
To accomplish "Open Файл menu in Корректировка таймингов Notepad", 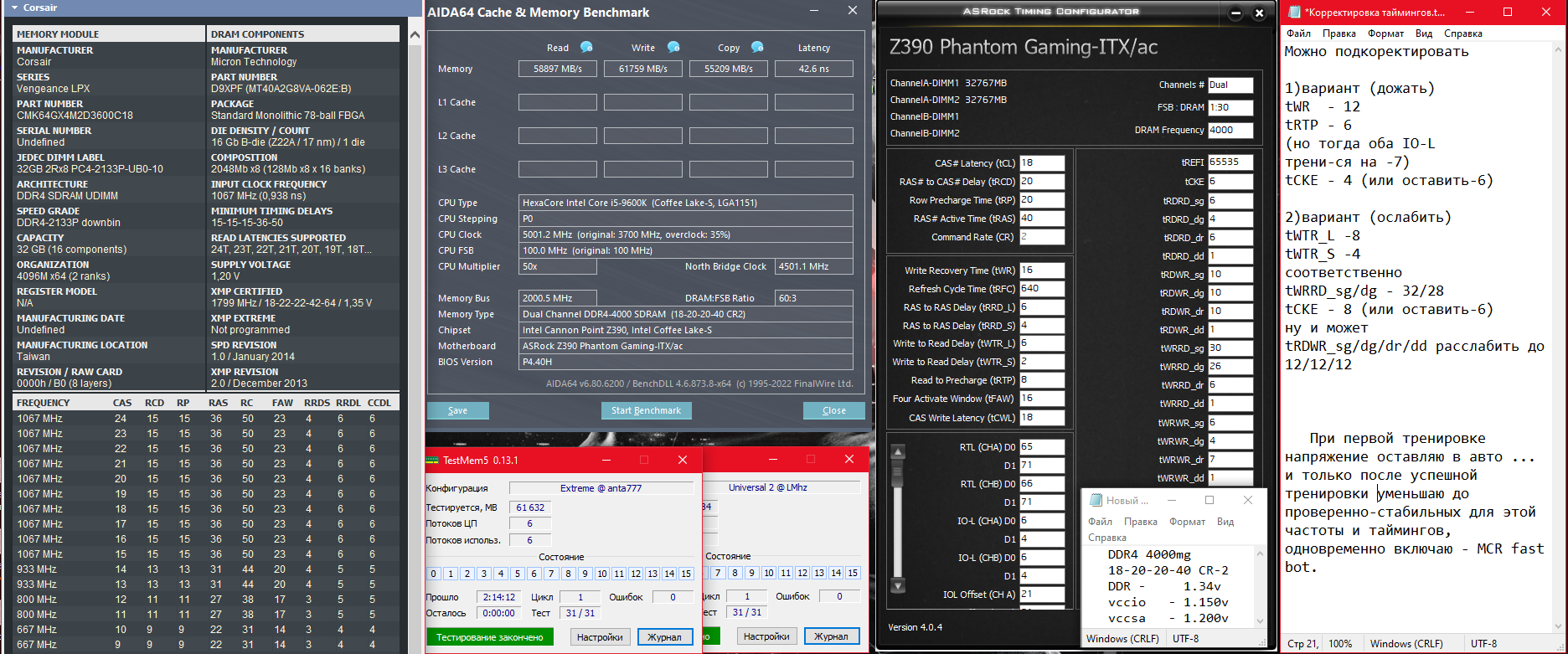I will pyautogui.click(x=1299, y=33).
